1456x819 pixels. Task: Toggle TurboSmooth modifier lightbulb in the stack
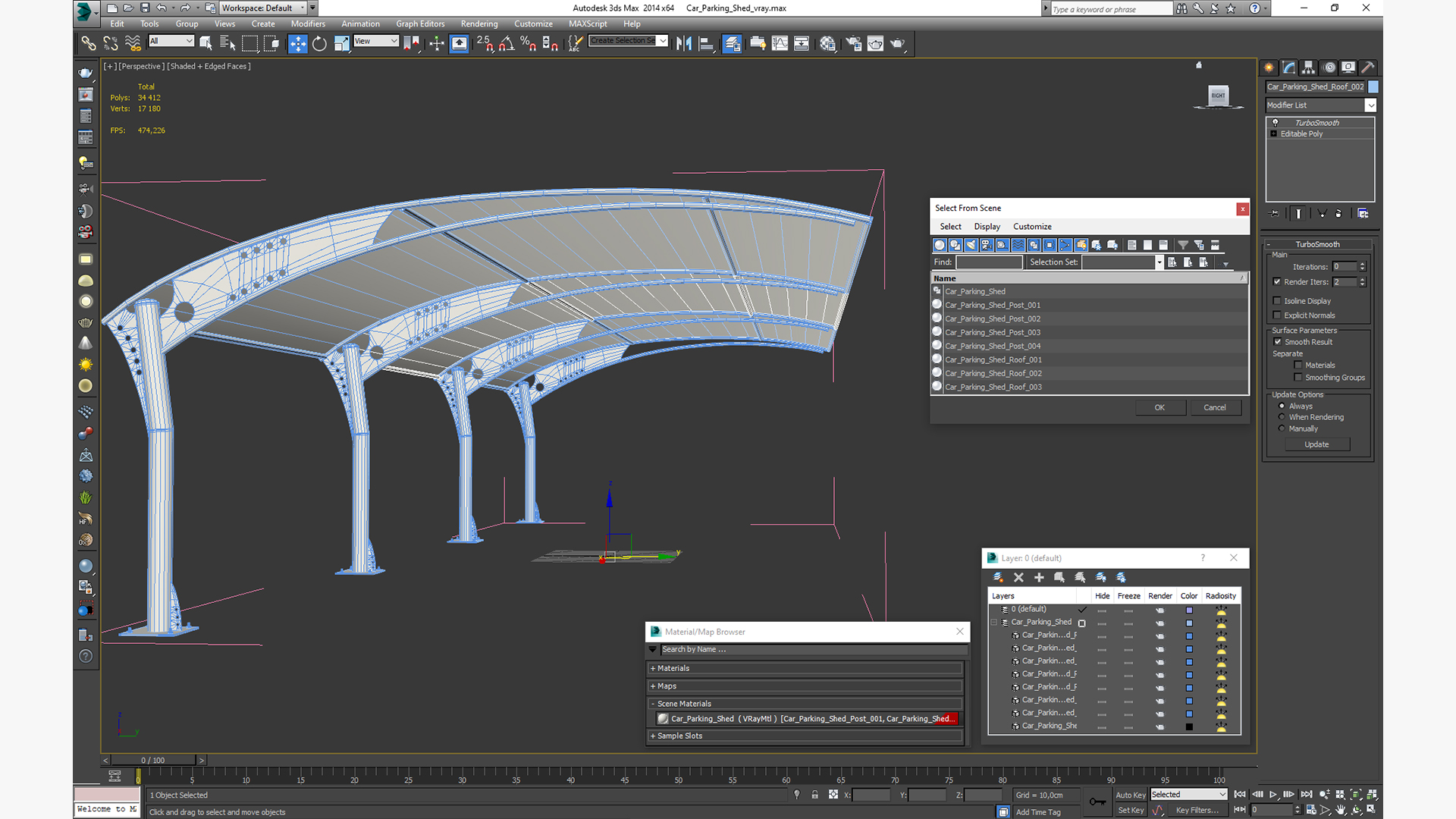[x=1276, y=122]
